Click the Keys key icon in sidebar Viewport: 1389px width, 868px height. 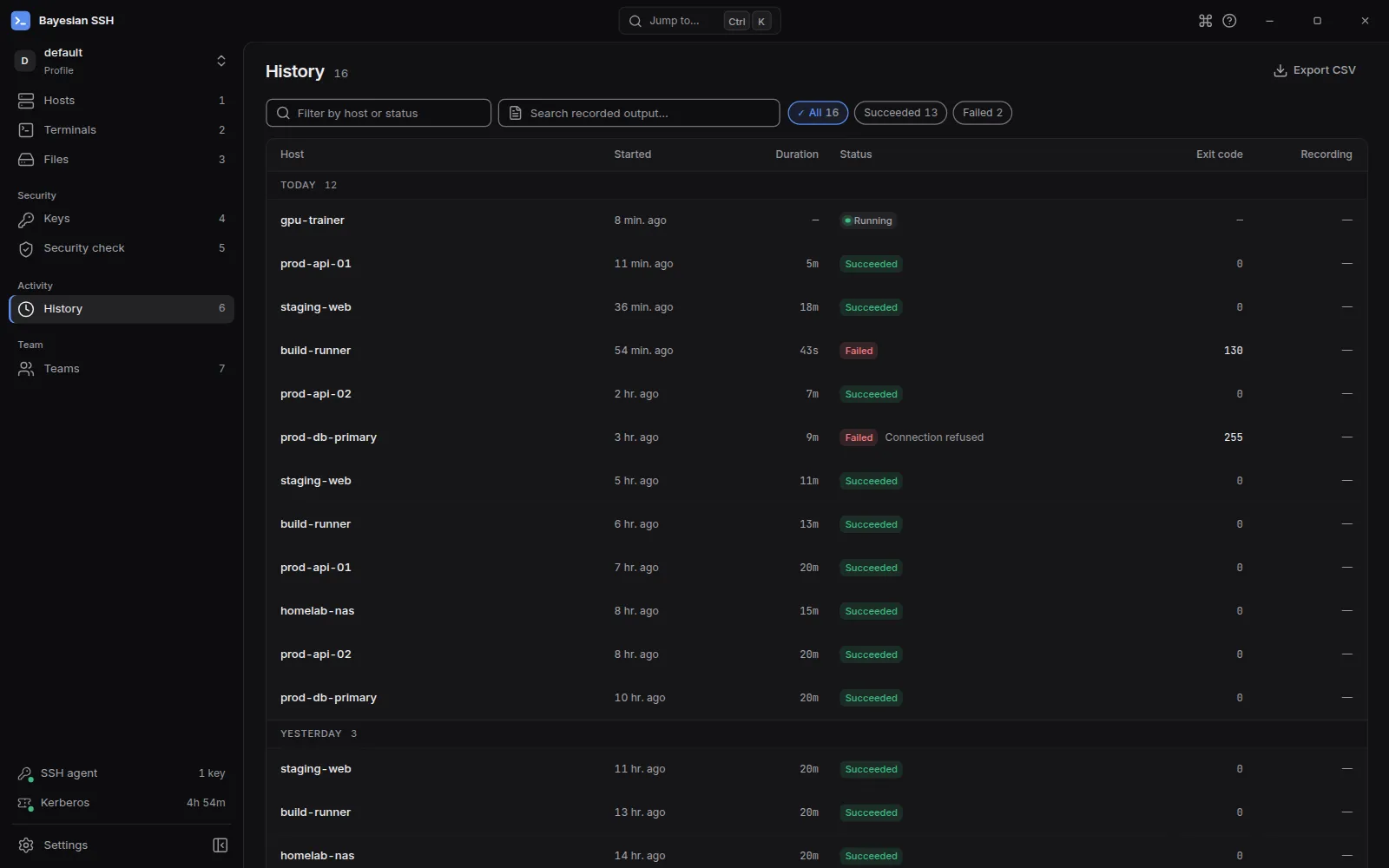tap(26, 219)
